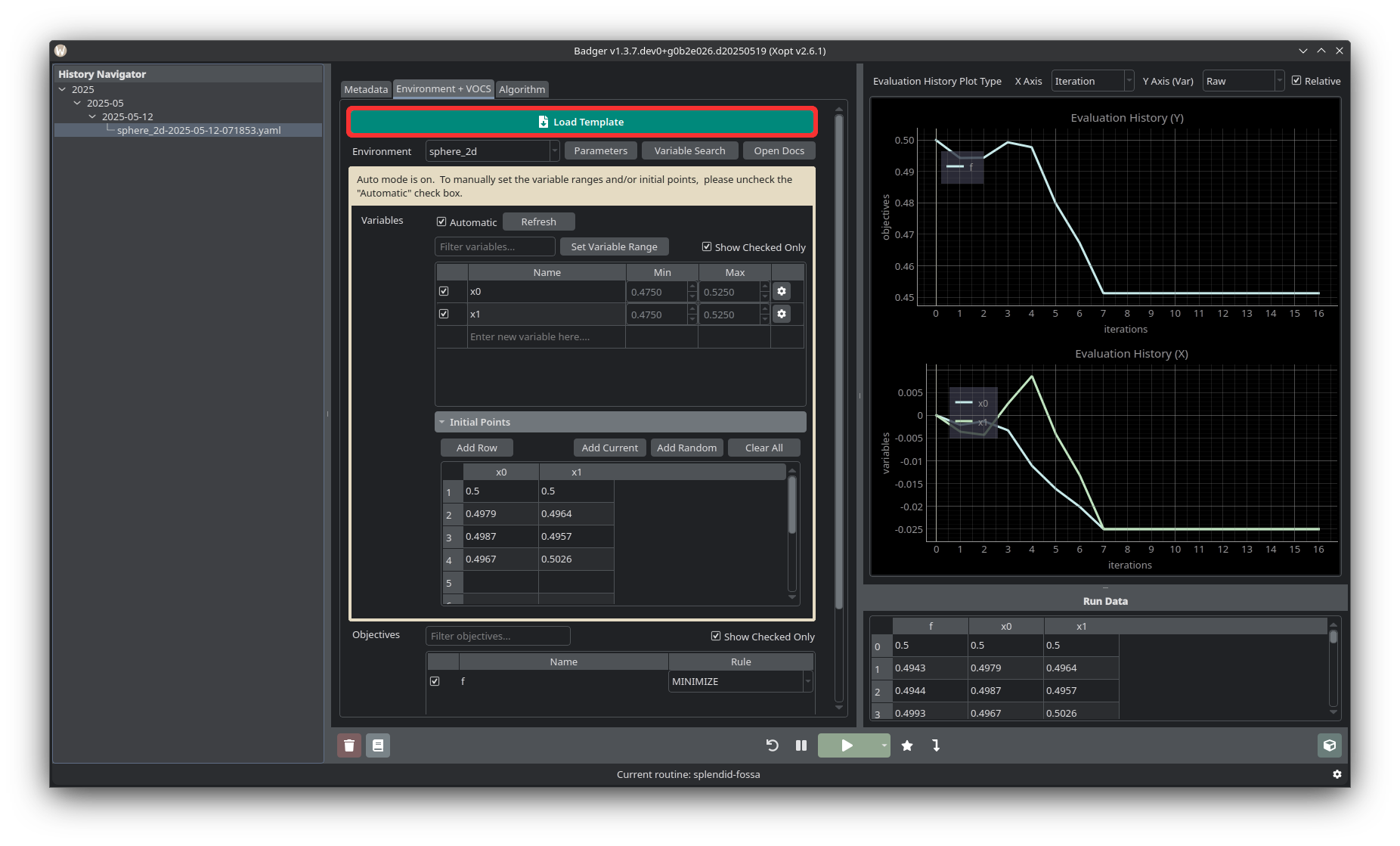Open MINIMIZE rule dropdown
Screen dimensions: 1400x846
[741, 681]
